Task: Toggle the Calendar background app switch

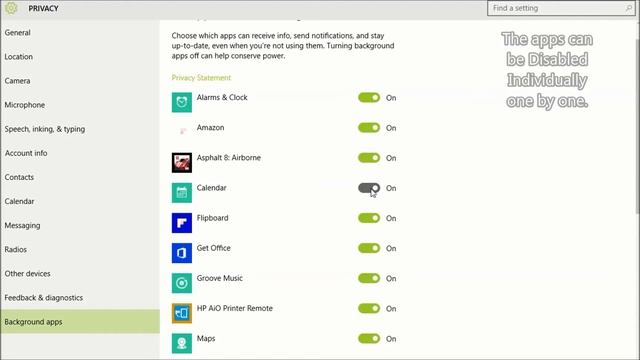Action: [x=369, y=188]
